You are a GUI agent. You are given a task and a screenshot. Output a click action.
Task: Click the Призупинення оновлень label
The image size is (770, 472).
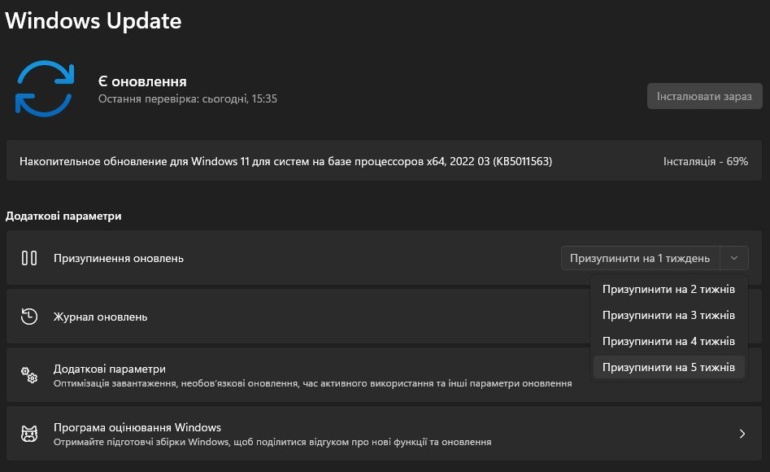click(x=118, y=258)
